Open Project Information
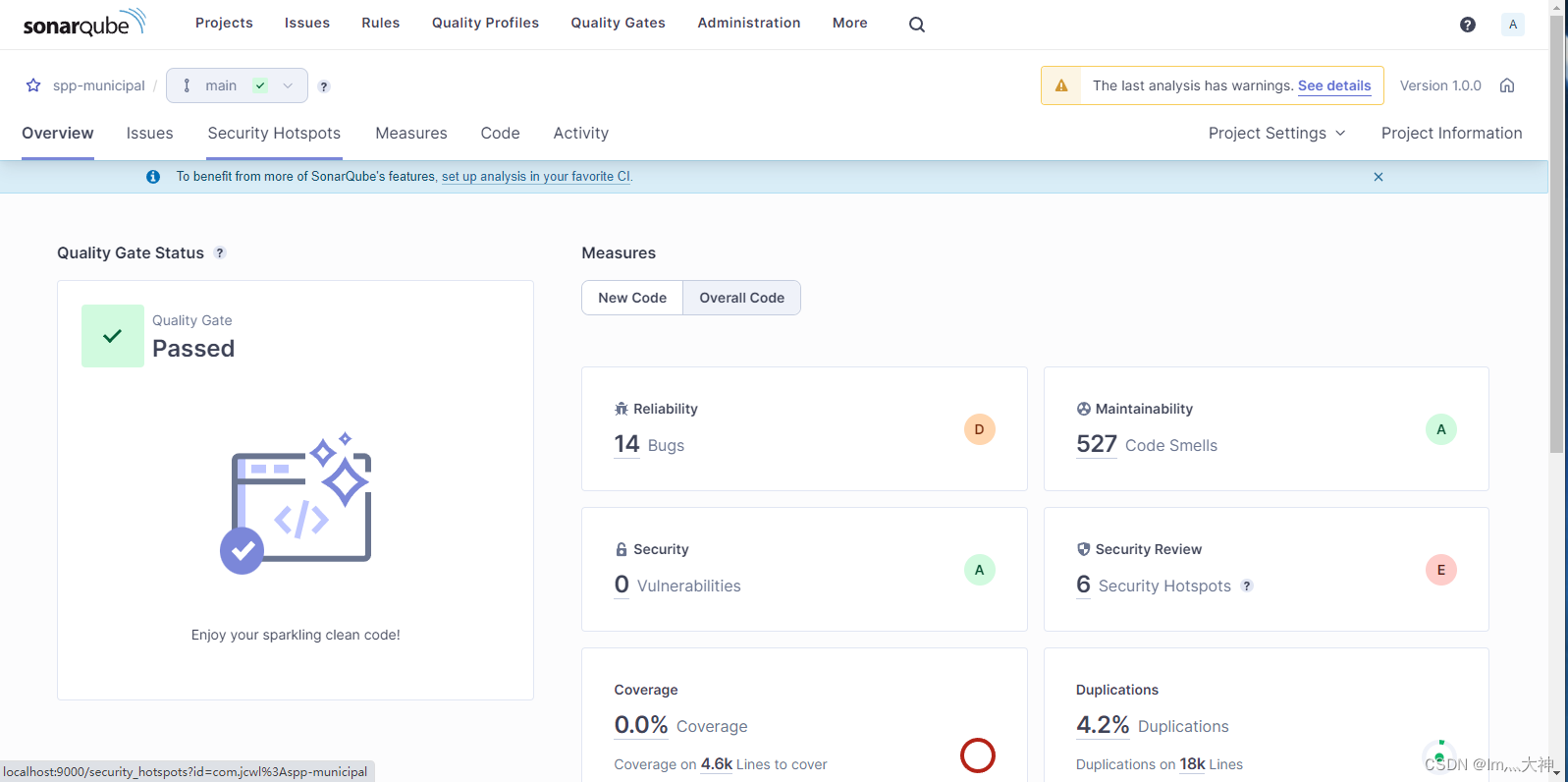 tap(1452, 133)
